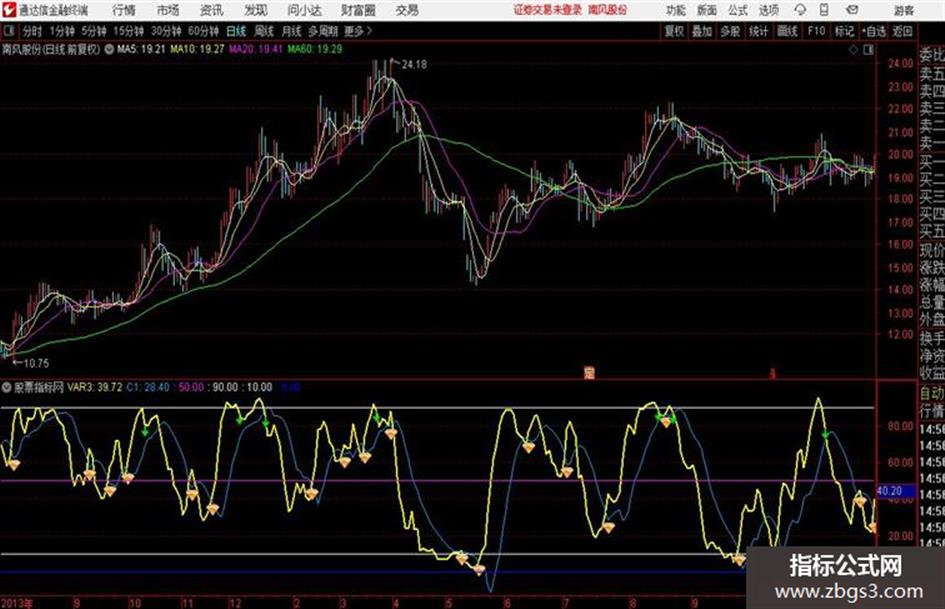Click the 自动 side tab

pos(932,394)
